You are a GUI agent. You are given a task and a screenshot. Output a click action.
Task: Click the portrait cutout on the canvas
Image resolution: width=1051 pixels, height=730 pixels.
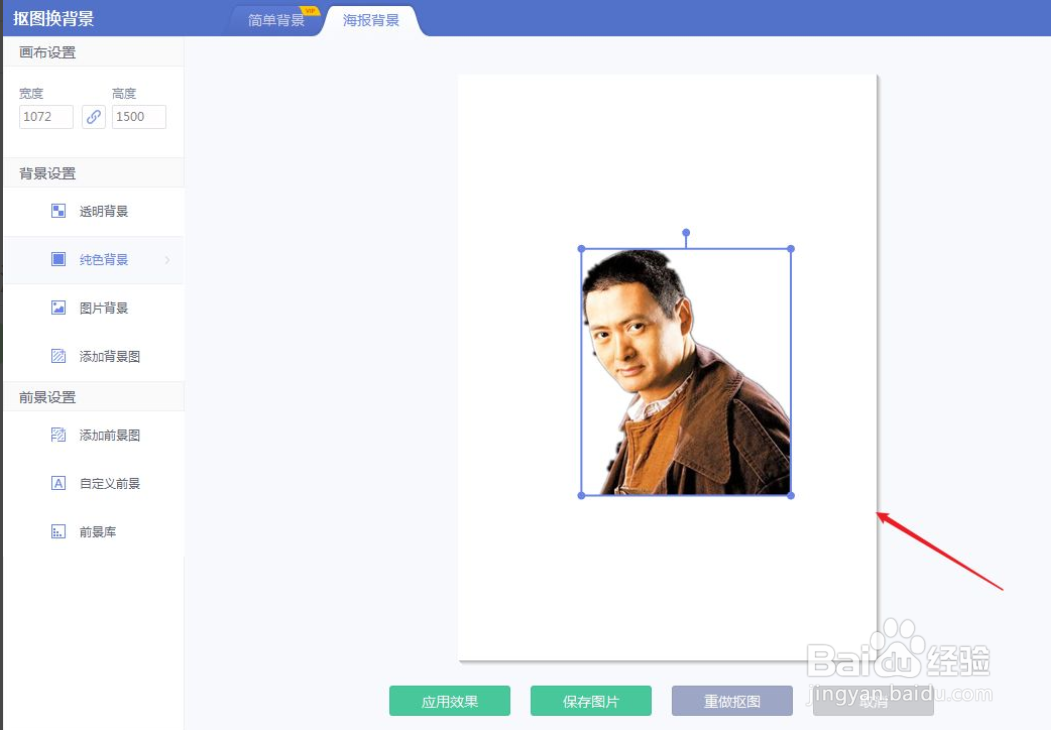(x=686, y=372)
